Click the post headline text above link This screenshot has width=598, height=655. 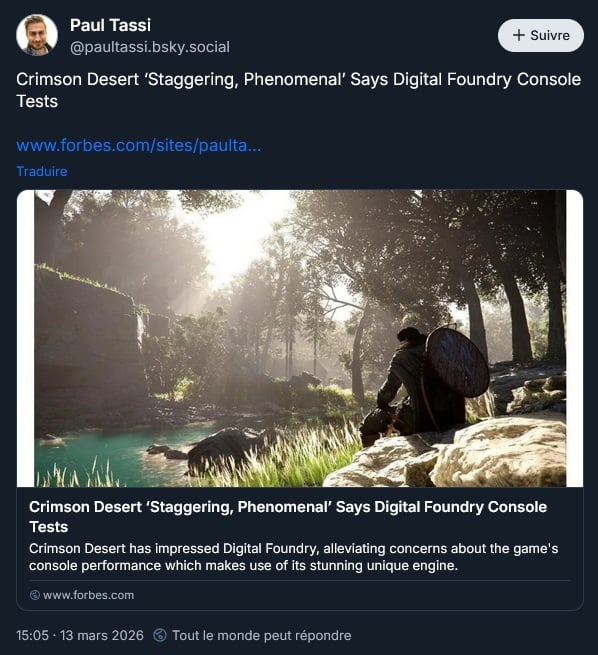coord(299,90)
